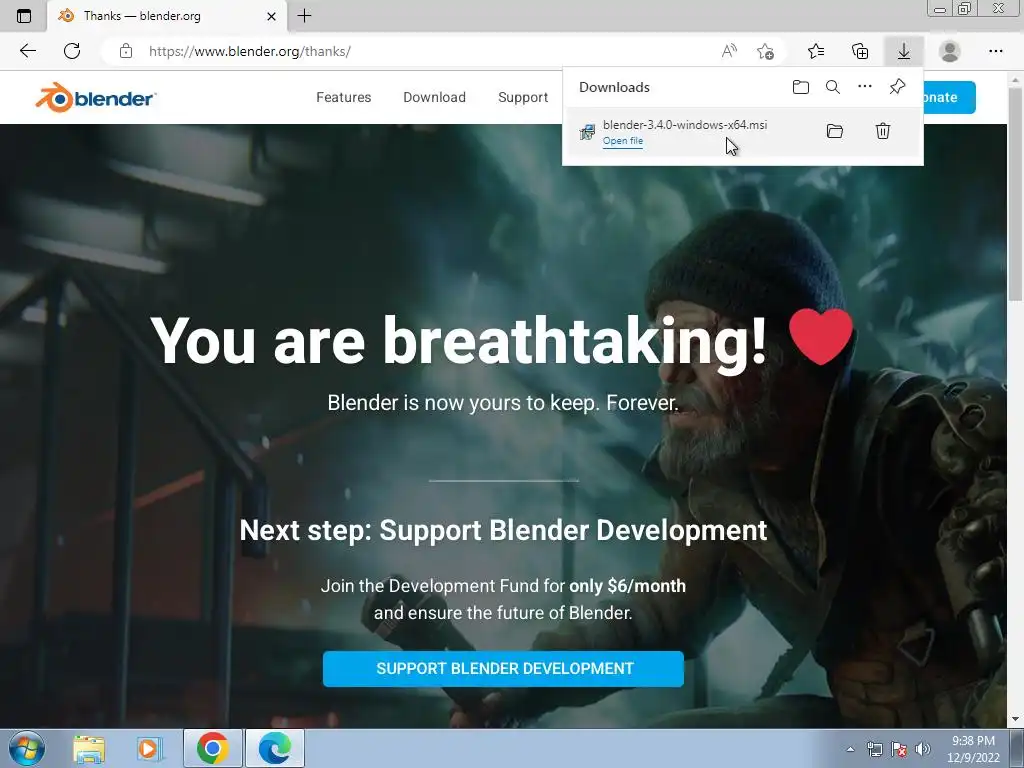Activate Read aloud icon
The width and height of the screenshot is (1024, 768).
pyautogui.click(x=729, y=51)
